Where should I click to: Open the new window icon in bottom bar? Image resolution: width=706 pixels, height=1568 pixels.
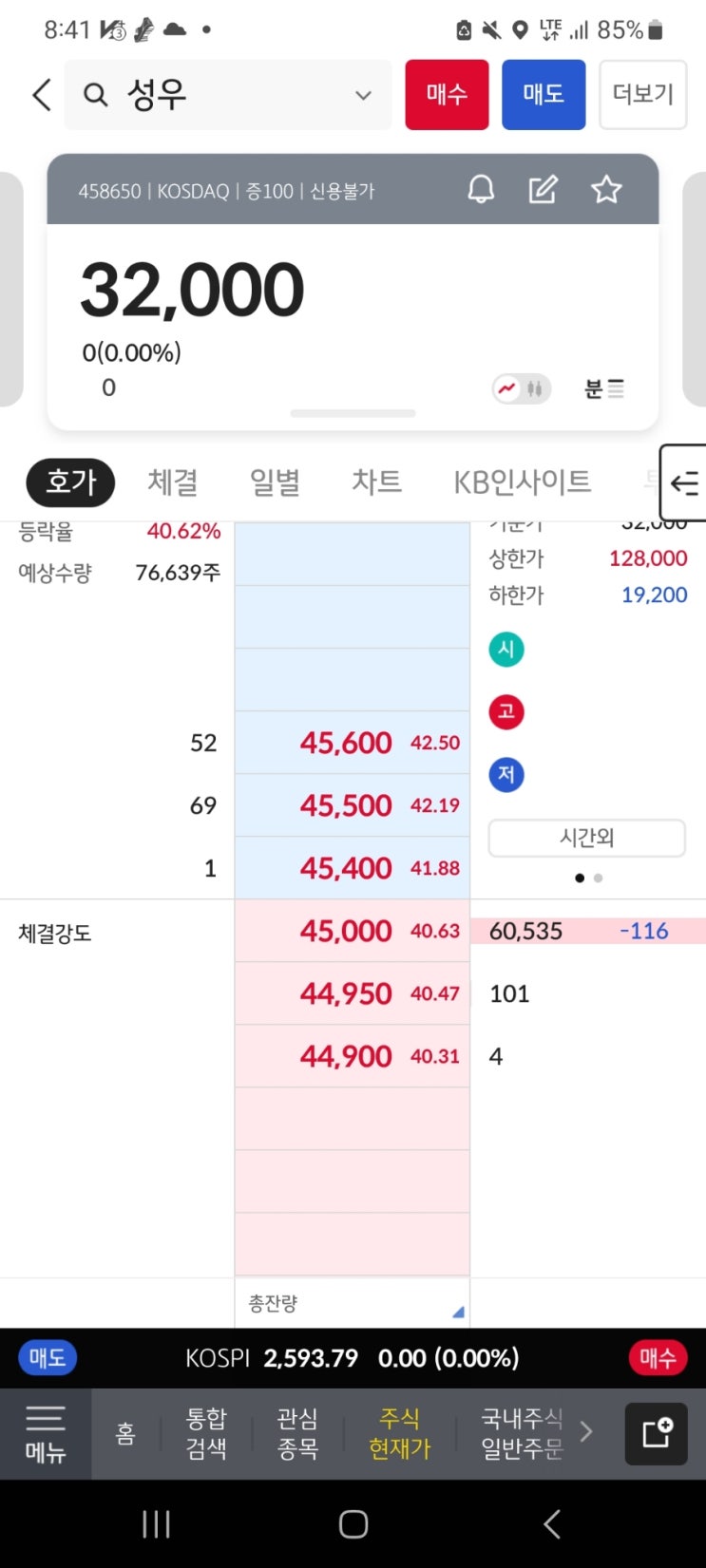point(656,1433)
